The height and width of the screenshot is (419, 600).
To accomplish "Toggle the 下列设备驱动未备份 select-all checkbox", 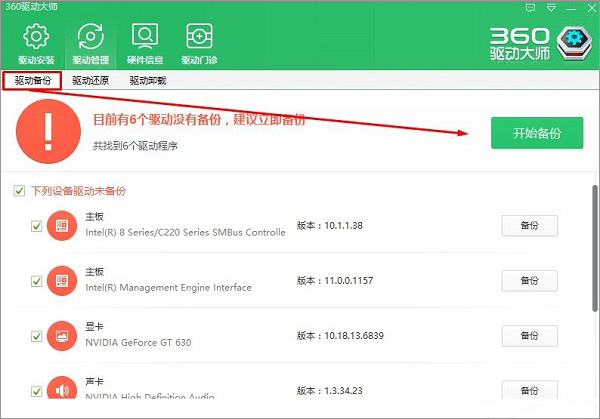I will 18,191.
